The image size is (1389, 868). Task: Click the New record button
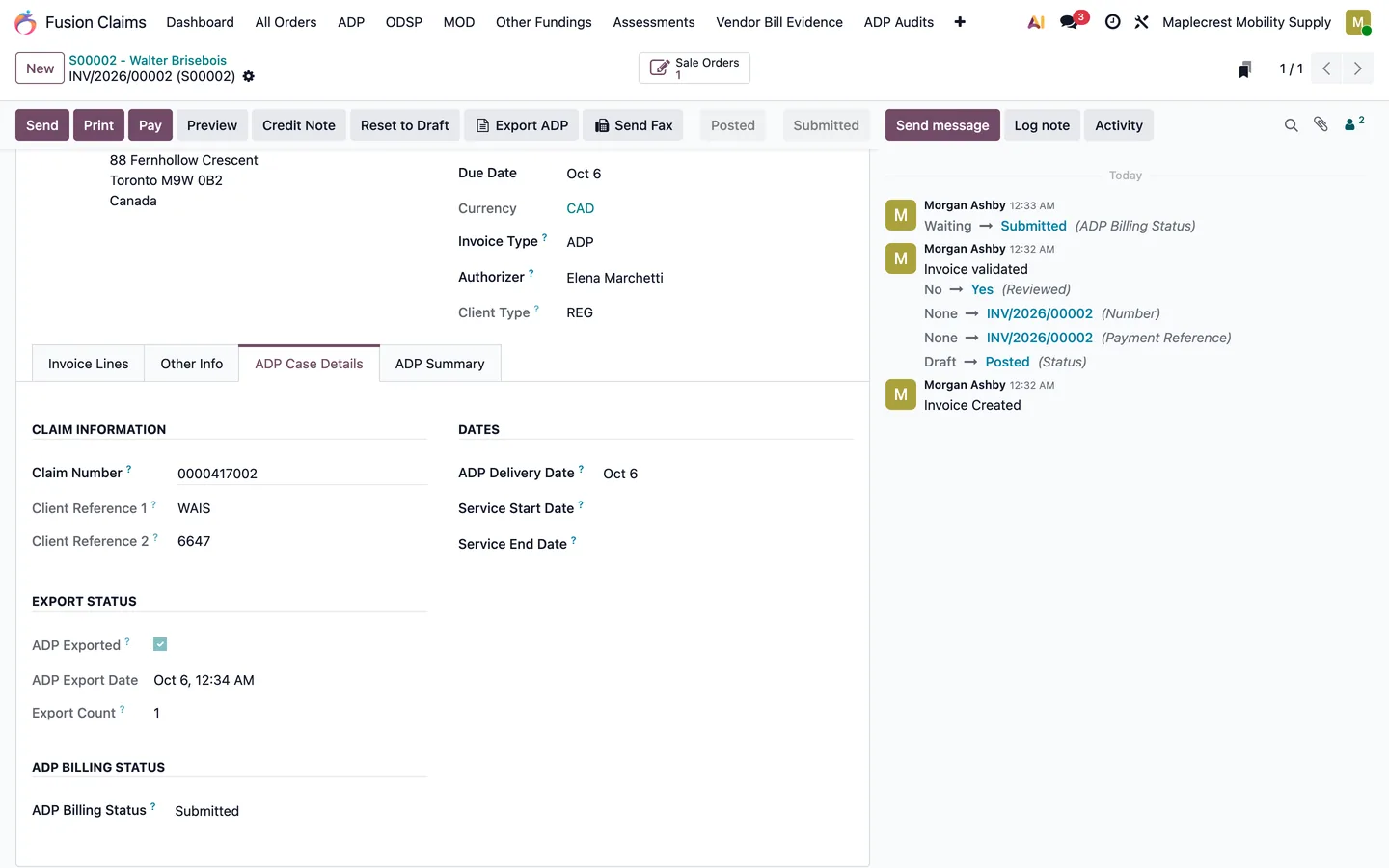tap(41, 68)
